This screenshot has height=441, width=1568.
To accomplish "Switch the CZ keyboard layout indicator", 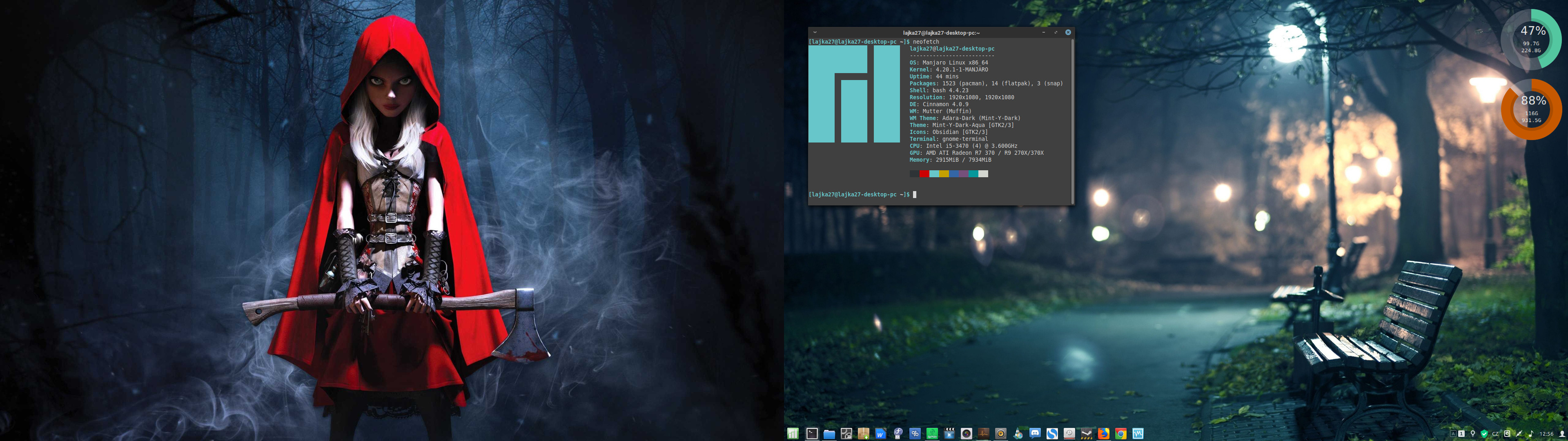I will pos(1496,434).
